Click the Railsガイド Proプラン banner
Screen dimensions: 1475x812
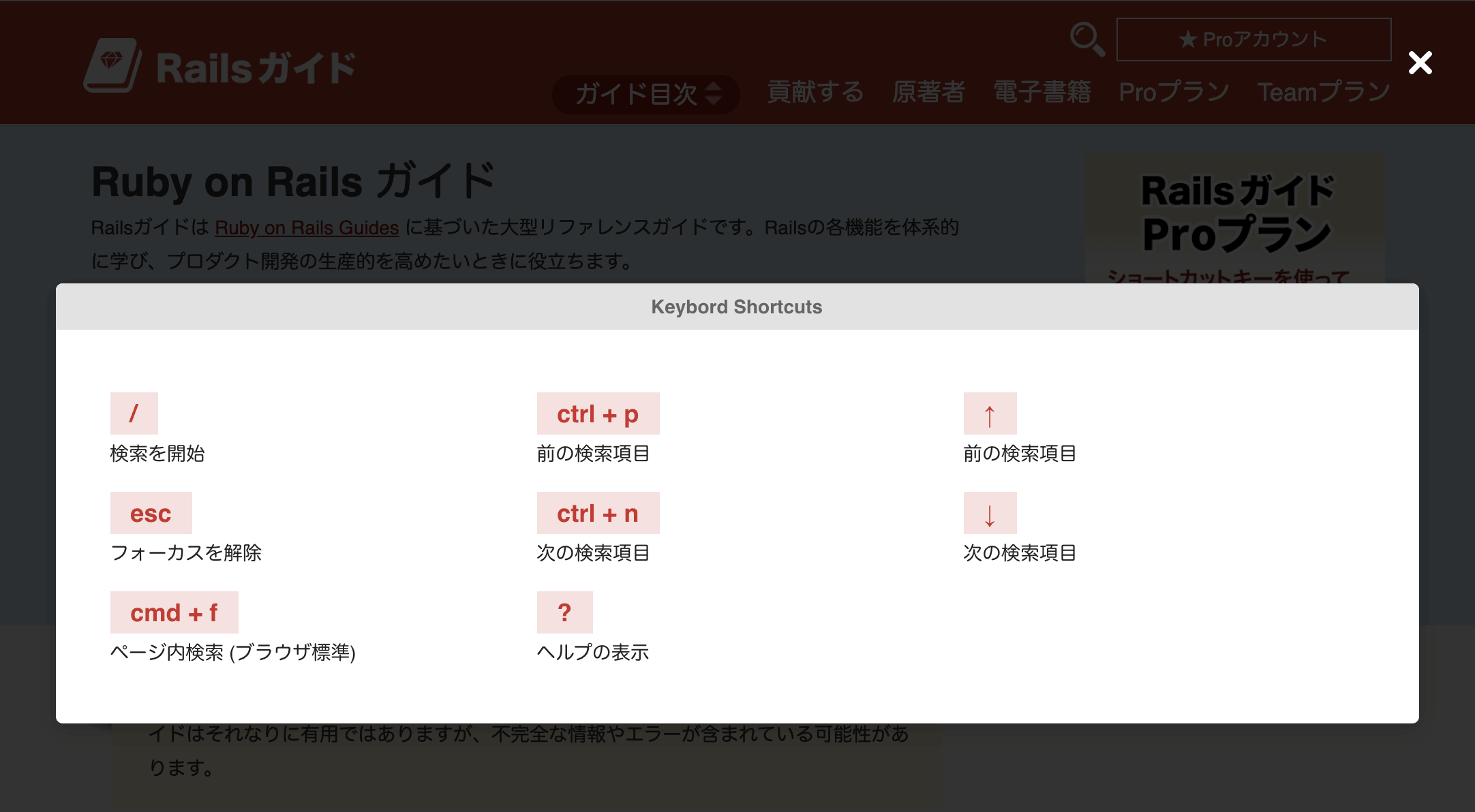pos(1235,218)
